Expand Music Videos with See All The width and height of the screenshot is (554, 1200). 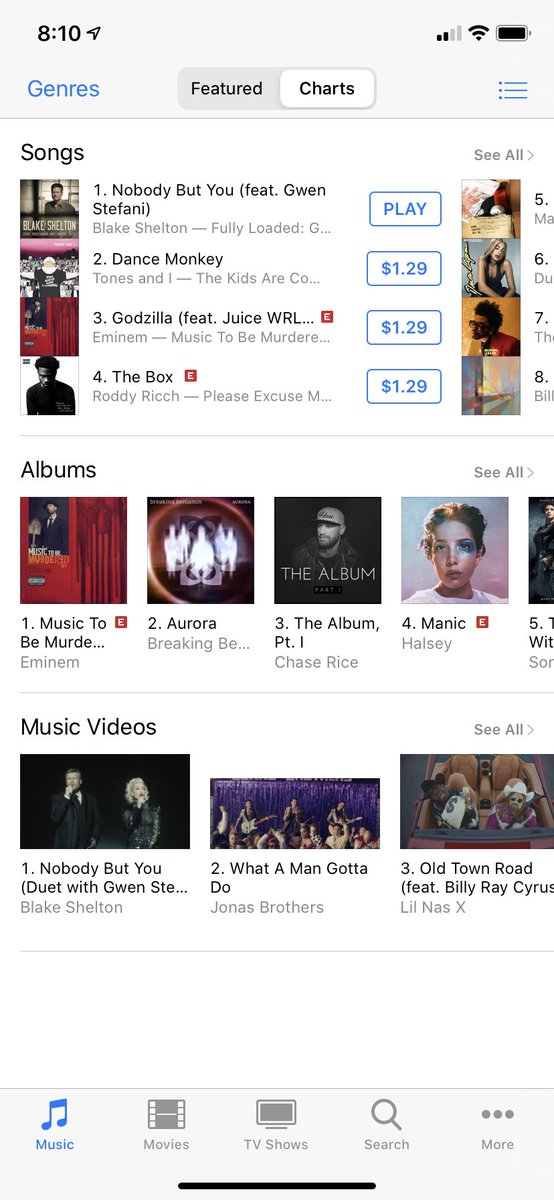504,729
